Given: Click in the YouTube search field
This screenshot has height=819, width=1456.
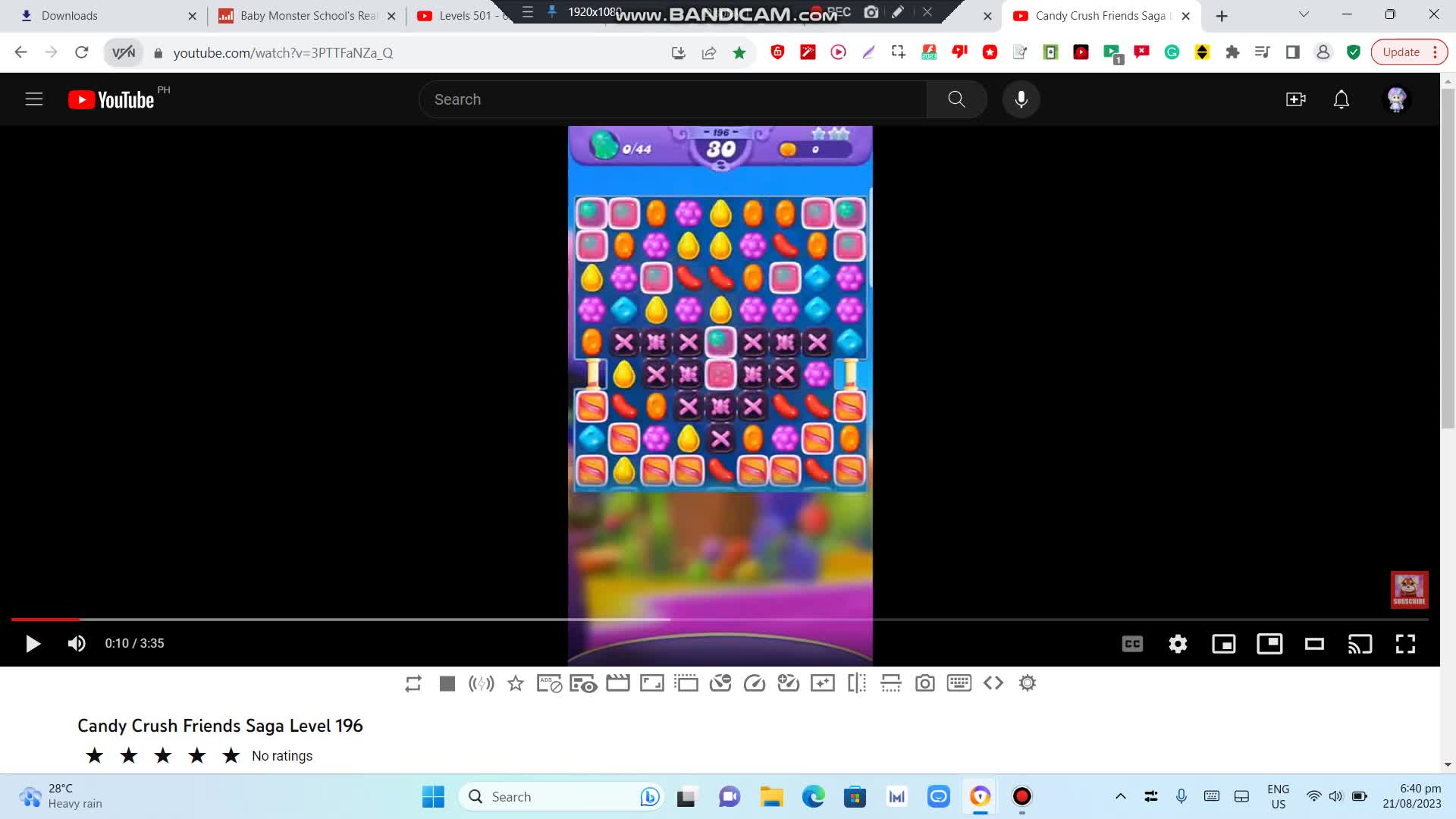Looking at the screenshot, I should [673, 99].
